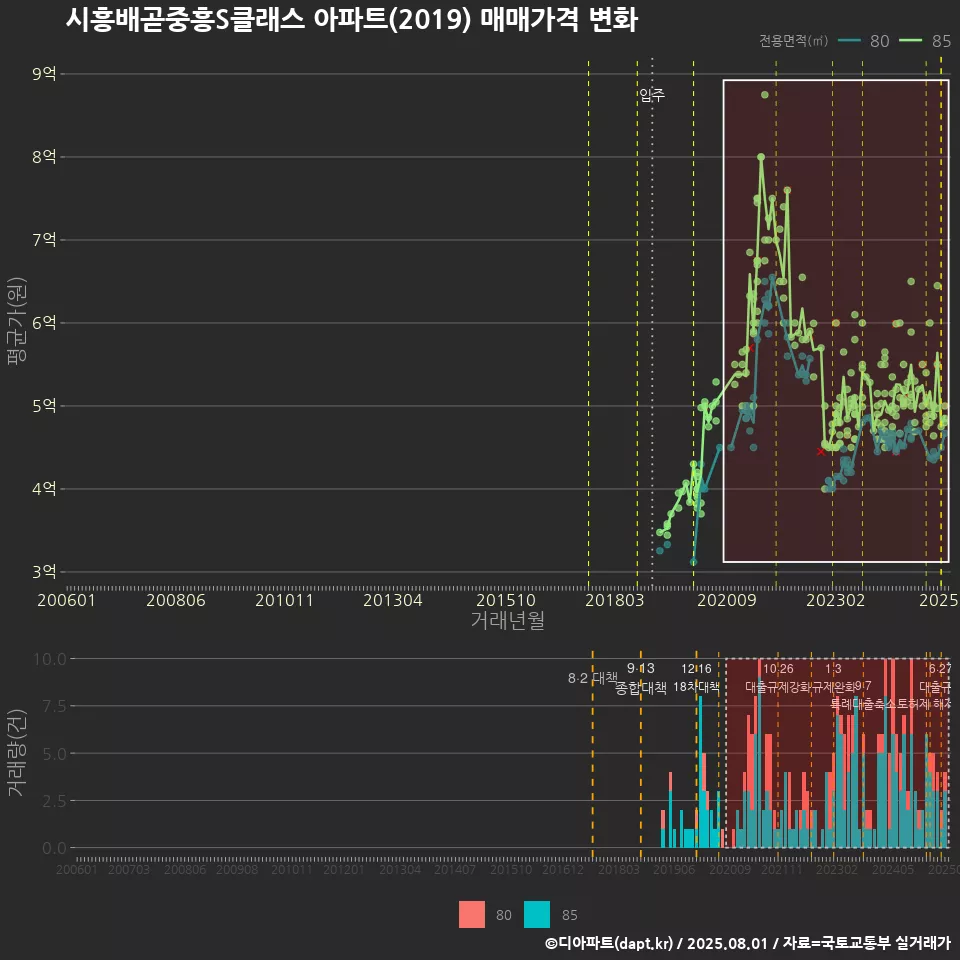Image resolution: width=960 pixels, height=960 pixels.
Task: Click 201803 on the price chart date axis
Action: pos(615,600)
